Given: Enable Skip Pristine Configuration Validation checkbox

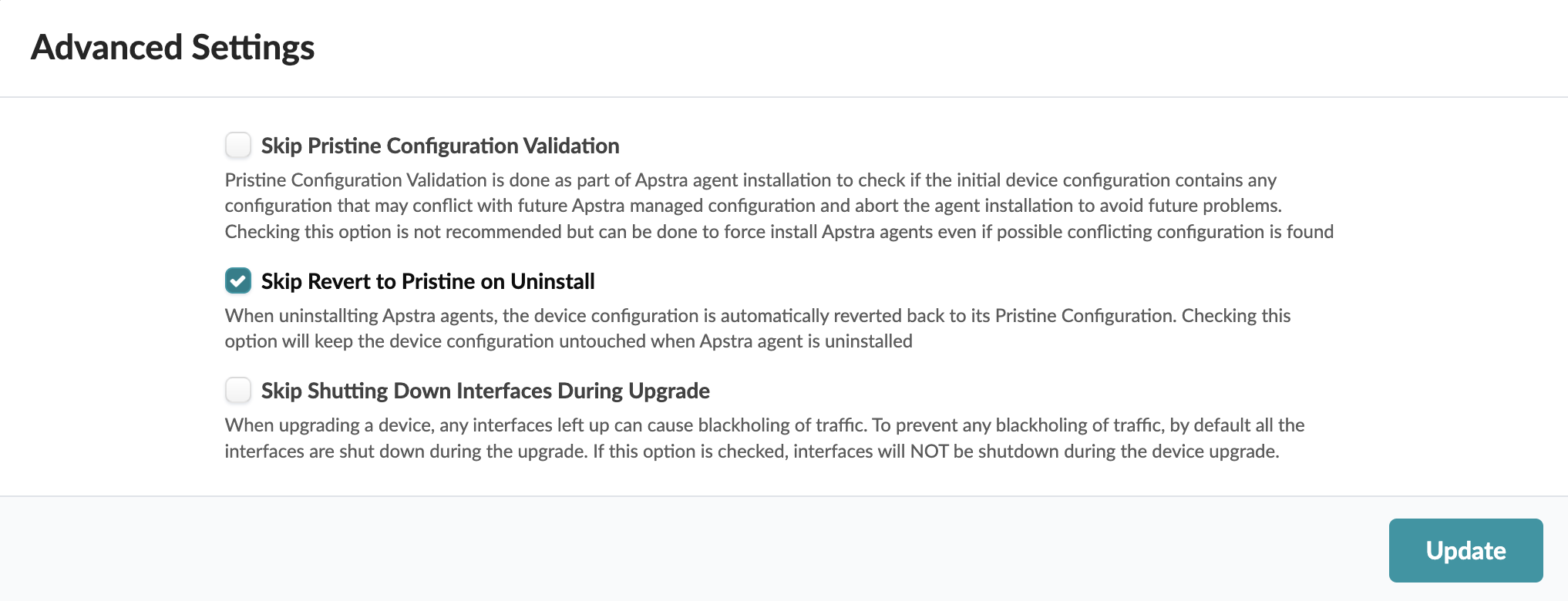Looking at the screenshot, I should [x=238, y=145].
